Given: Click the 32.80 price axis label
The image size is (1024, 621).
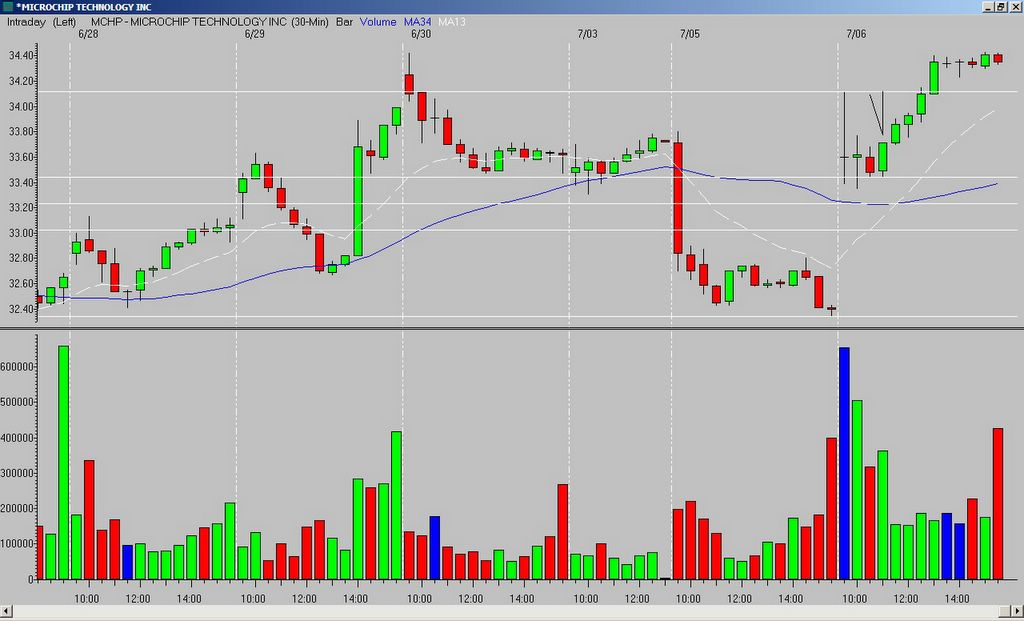Looking at the screenshot, I should [x=21, y=258].
